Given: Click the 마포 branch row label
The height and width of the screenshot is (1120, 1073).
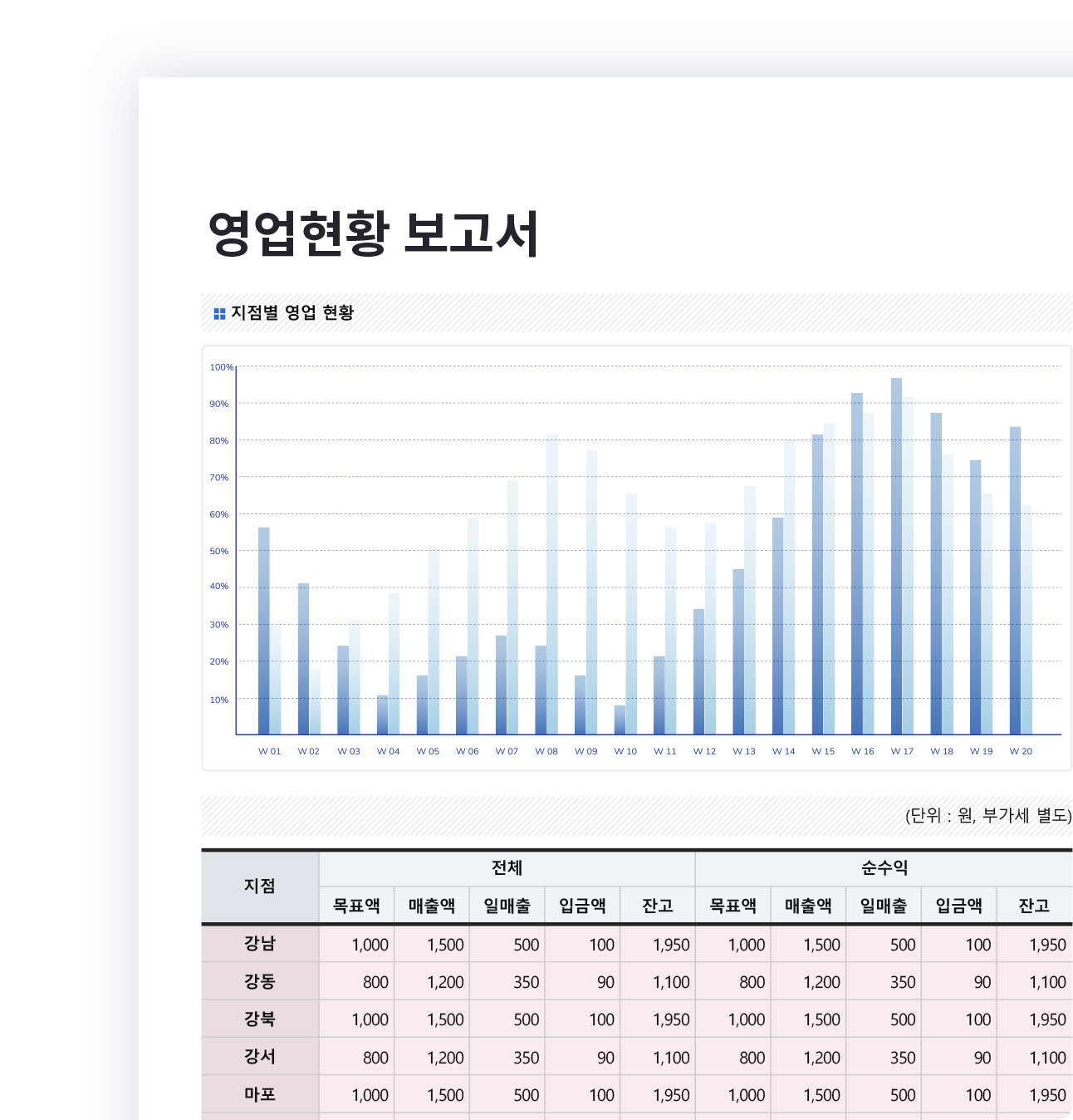Looking at the screenshot, I should [x=260, y=1094].
